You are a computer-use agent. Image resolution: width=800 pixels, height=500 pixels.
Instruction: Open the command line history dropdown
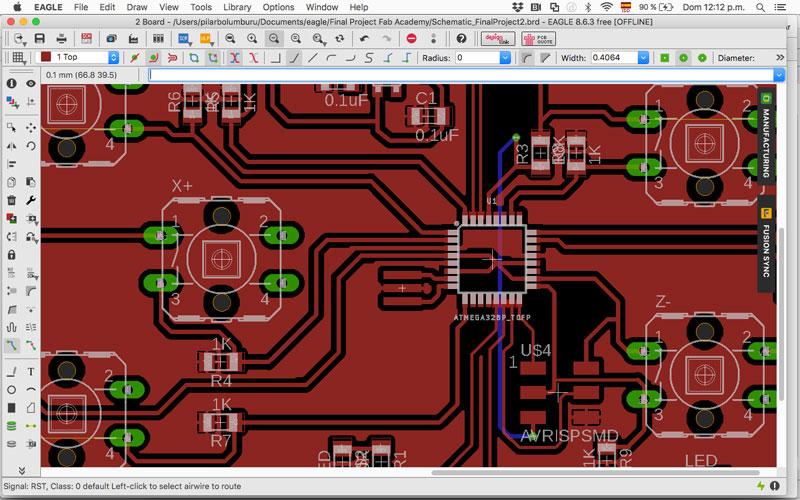click(x=779, y=75)
